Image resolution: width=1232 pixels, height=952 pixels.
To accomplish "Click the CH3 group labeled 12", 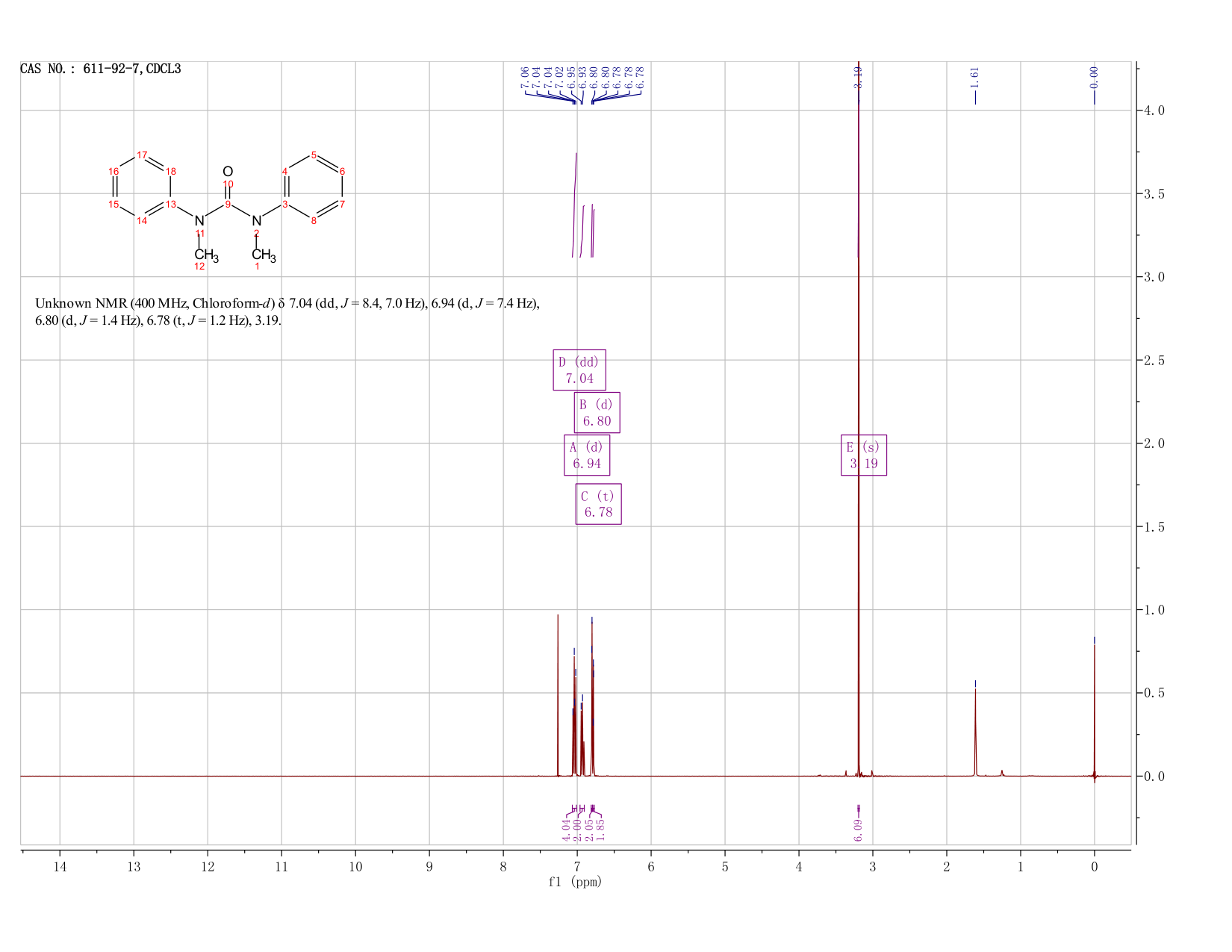I will [x=206, y=255].
